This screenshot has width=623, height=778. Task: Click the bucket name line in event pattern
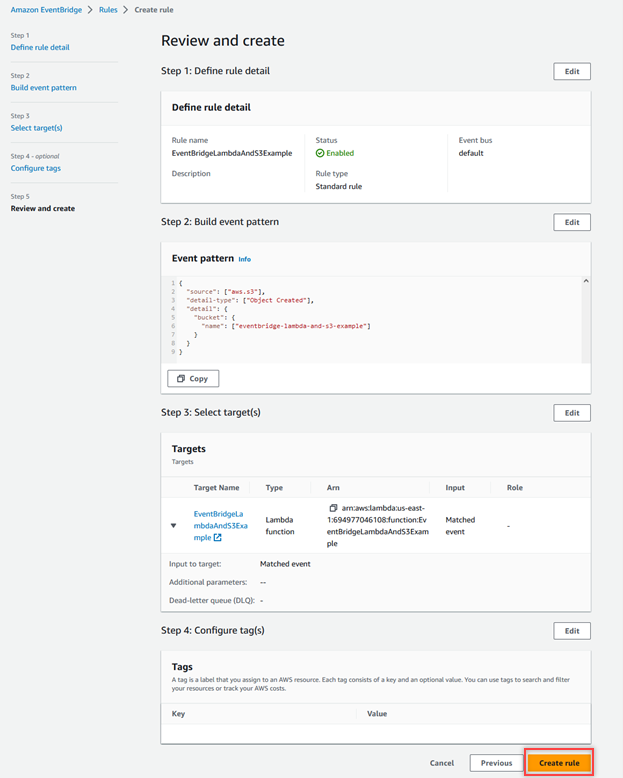pos(286,326)
